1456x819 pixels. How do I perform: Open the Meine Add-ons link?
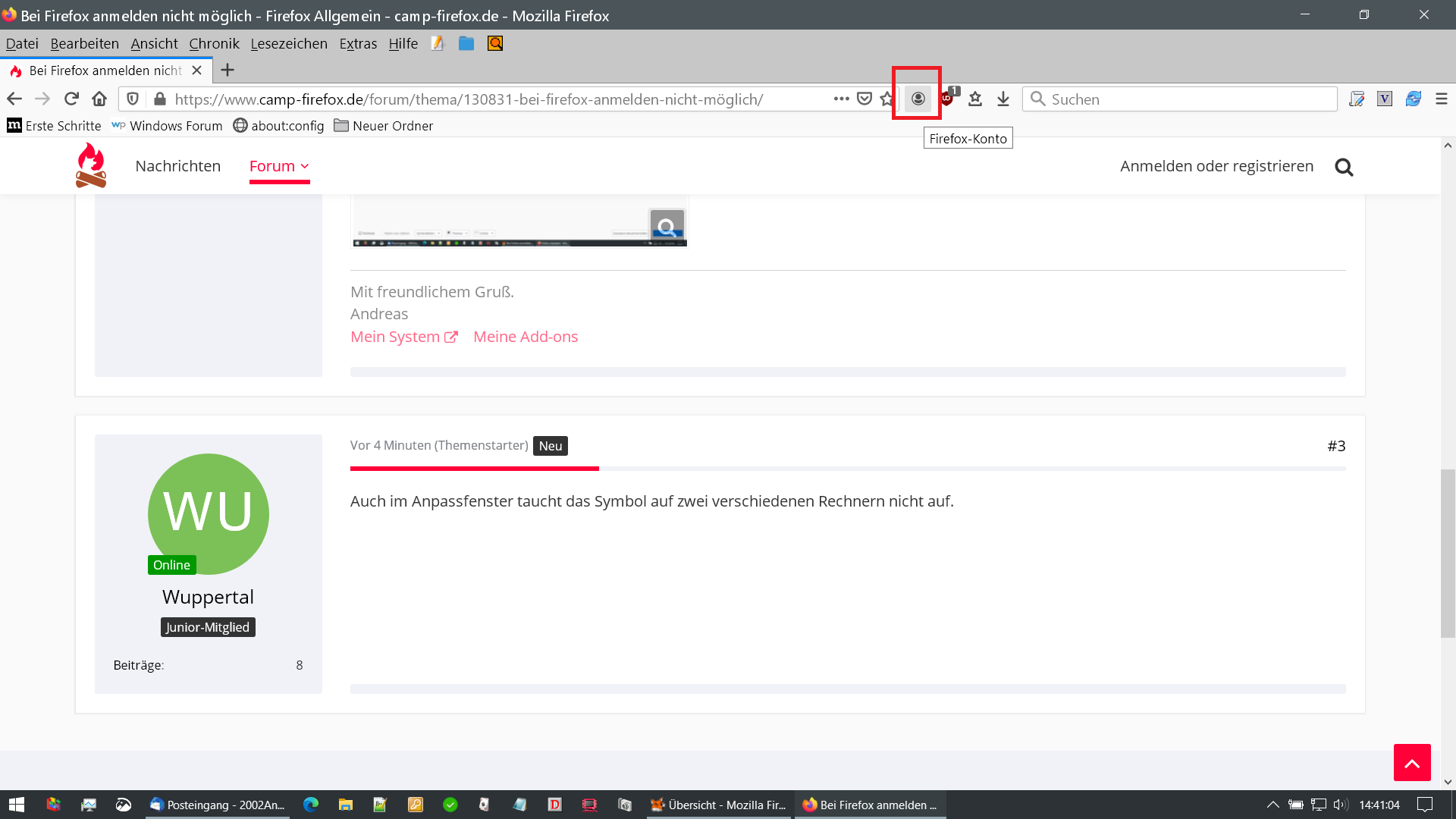[x=525, y=337]
